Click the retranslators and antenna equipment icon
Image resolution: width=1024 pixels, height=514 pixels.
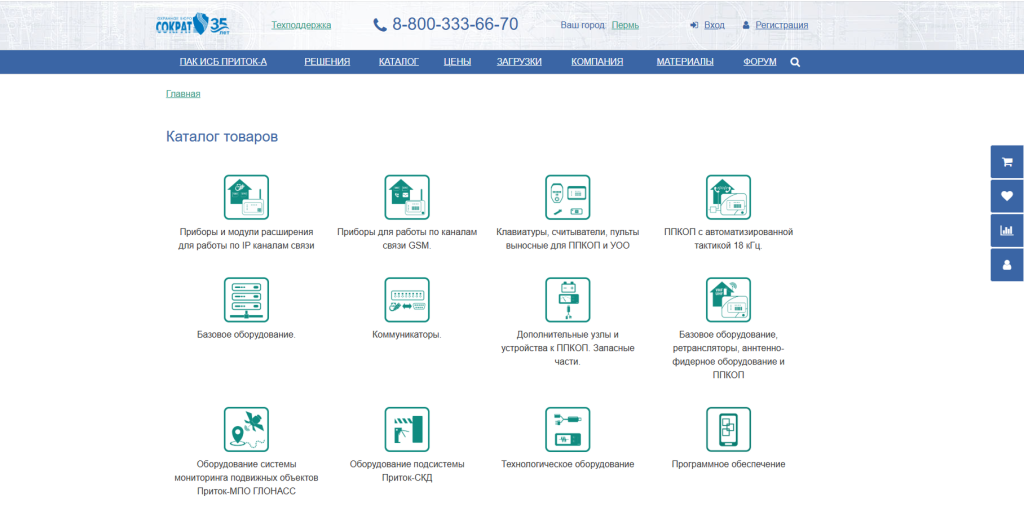click(x=728, y=300)
